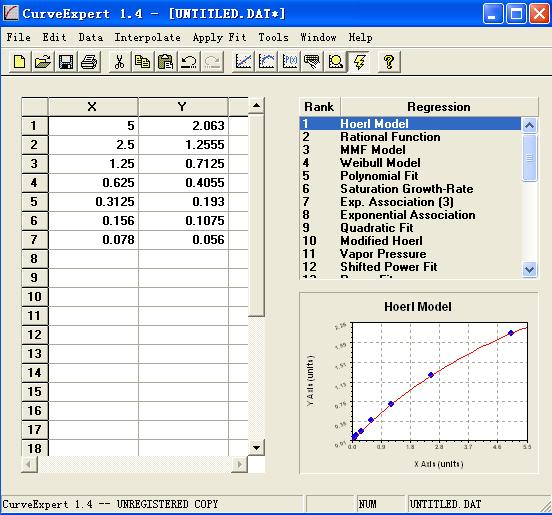Save the data with floppy disk icon
Image resolution: width=552 pixels, height=515 pixels.
coord(66,62)
